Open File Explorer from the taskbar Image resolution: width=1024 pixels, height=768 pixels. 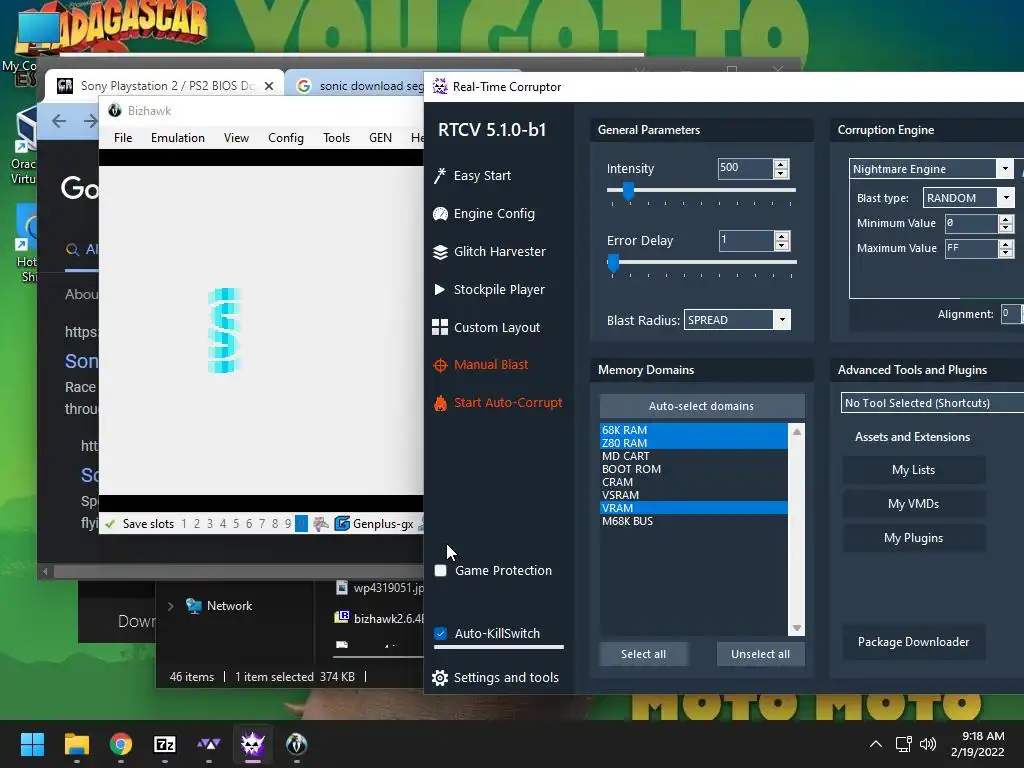click(x=76, y=744)
